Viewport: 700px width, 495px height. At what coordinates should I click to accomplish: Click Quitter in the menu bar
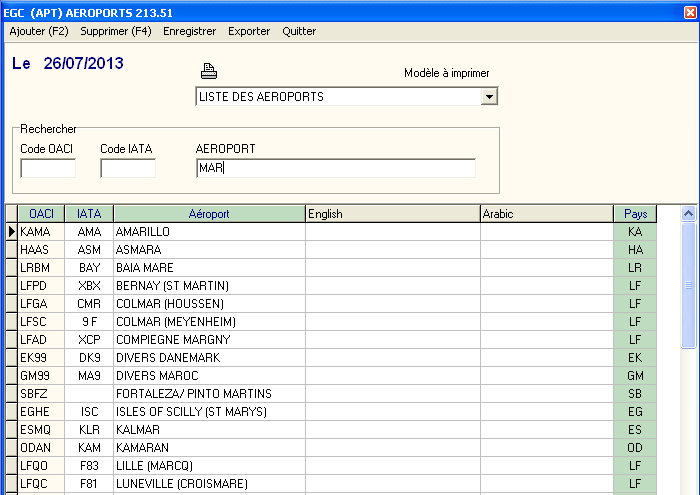299,31
